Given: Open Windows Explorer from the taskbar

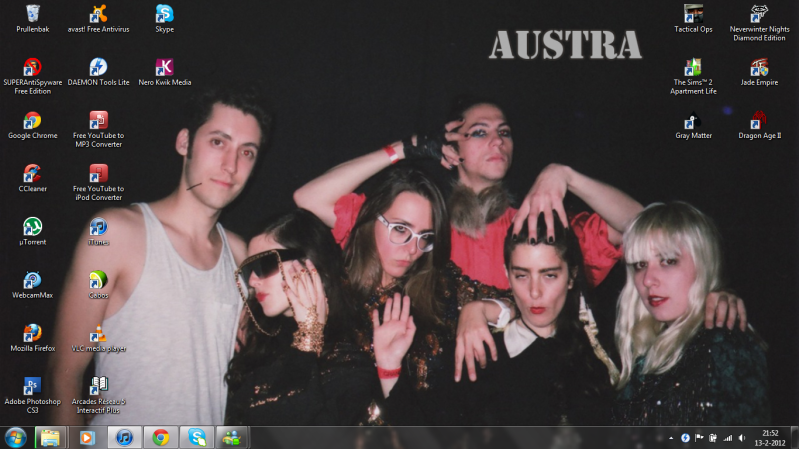Looking at the screenshot, I should pyautogui.click(x=50, y=438).
